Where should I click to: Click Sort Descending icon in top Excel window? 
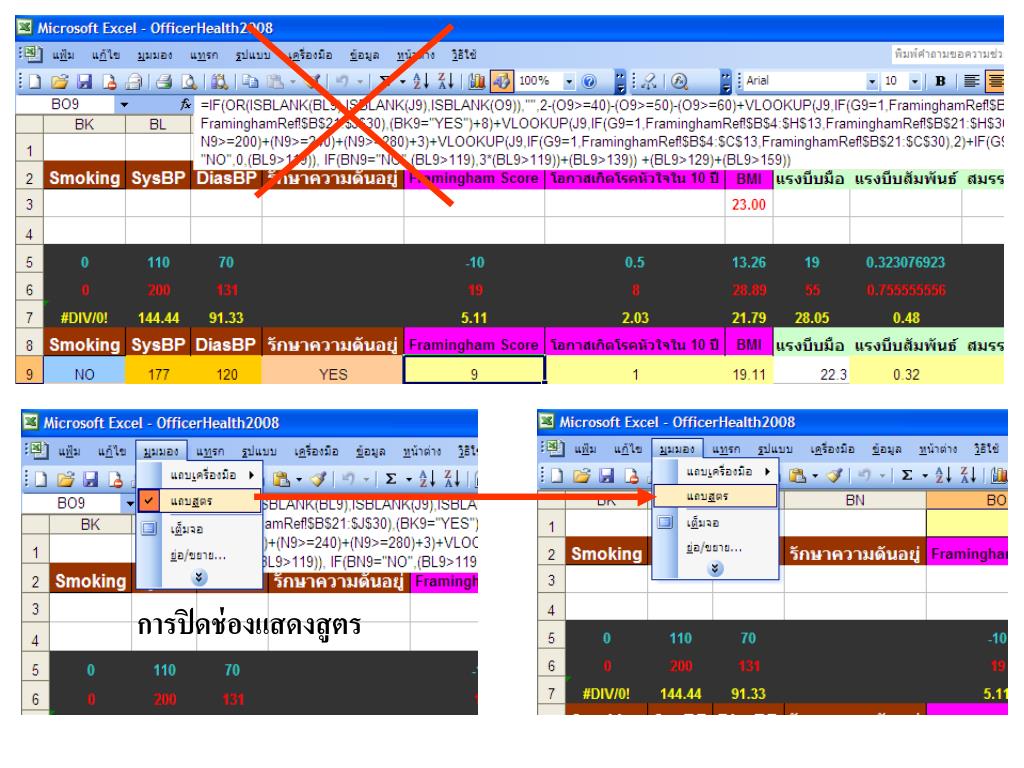(x=446, y=81)
